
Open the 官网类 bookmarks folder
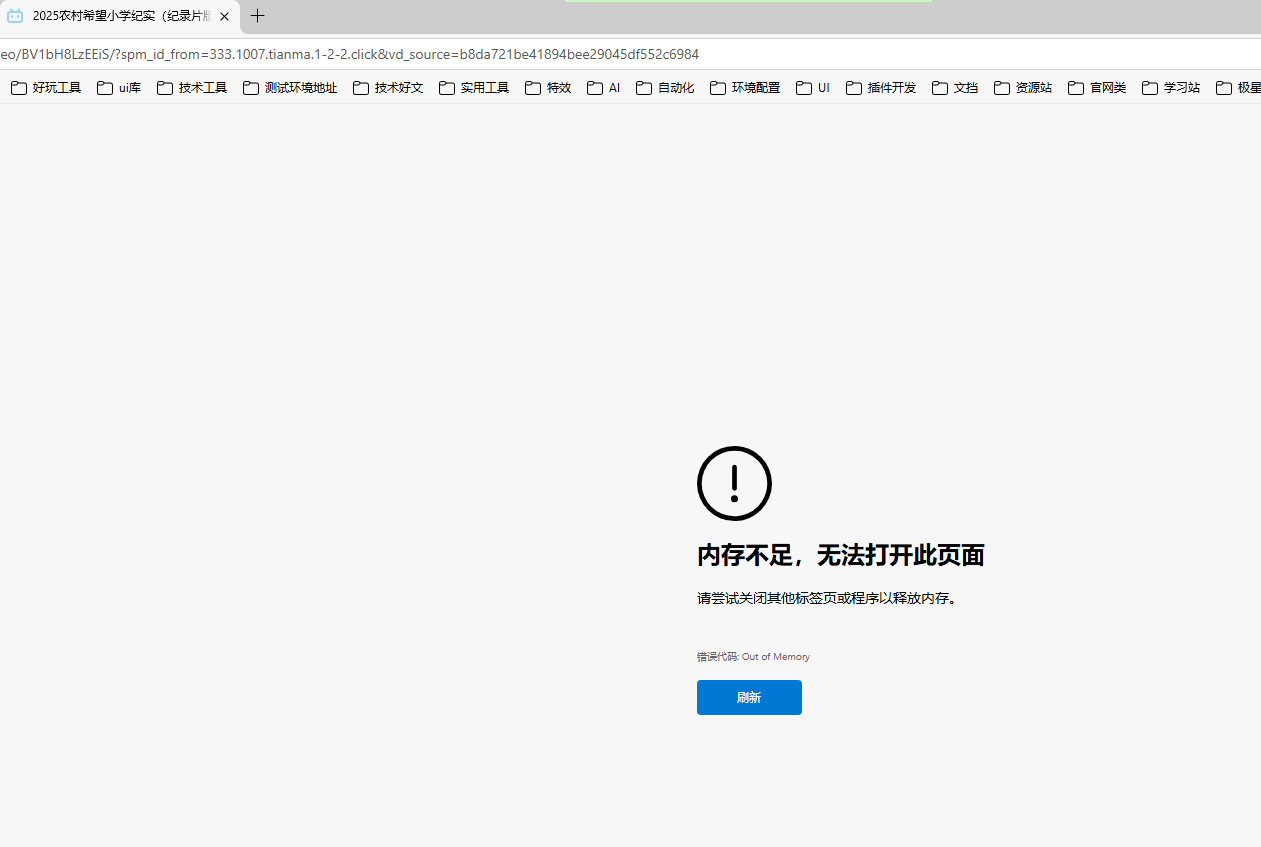pos(1097,88)
